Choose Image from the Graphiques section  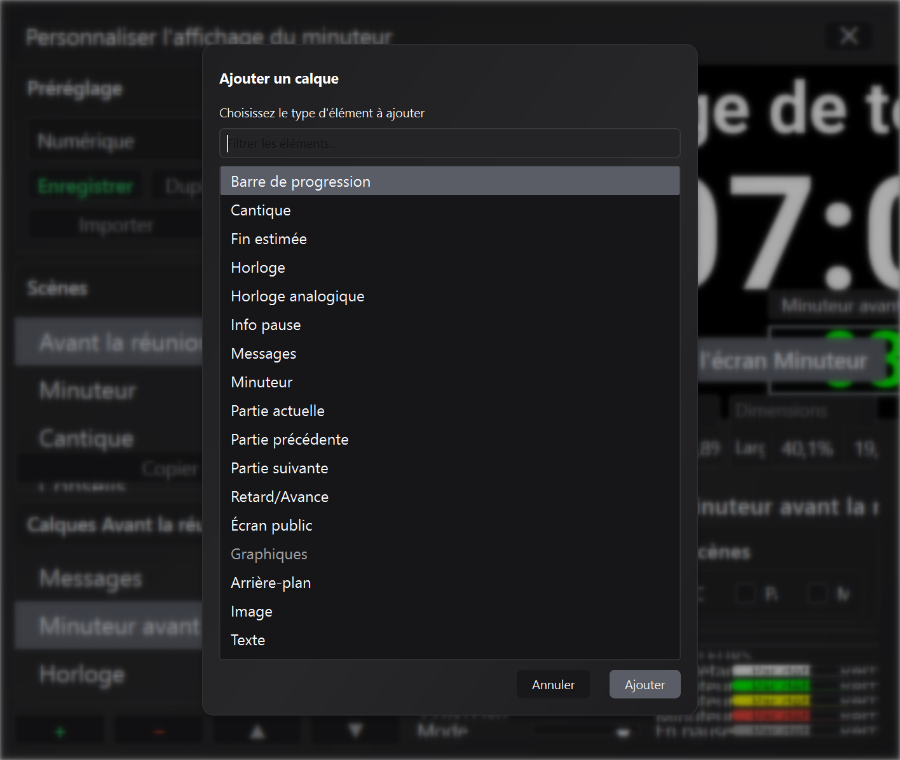coord(449,612)
